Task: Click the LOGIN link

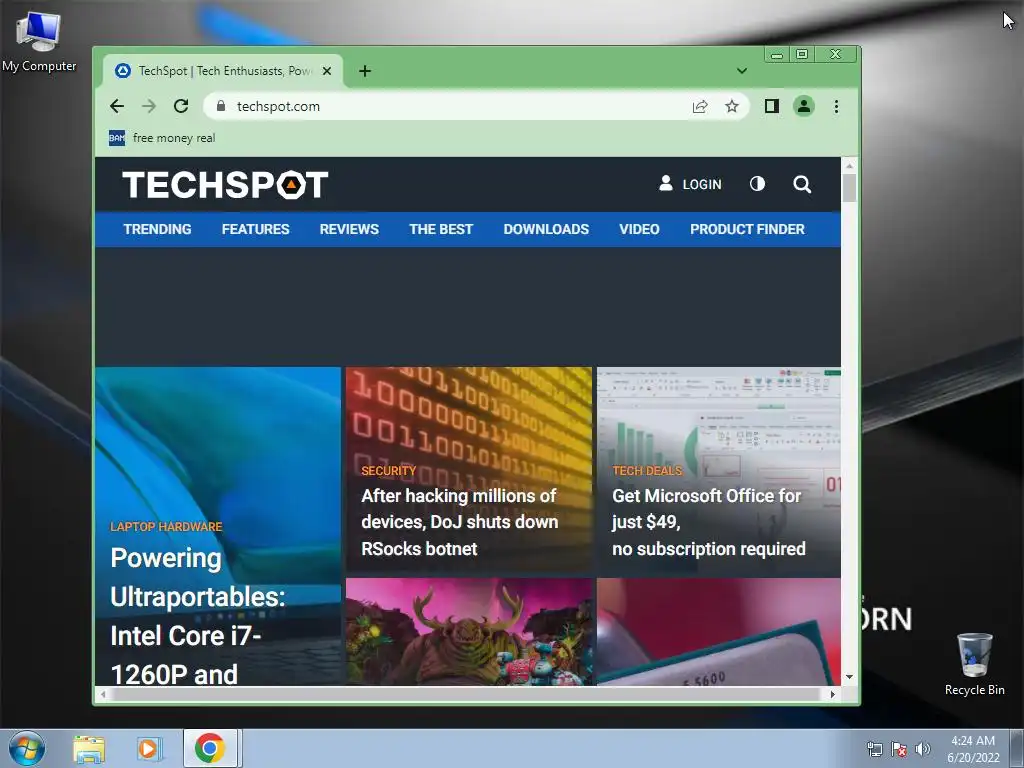Action: pos(690,184)
